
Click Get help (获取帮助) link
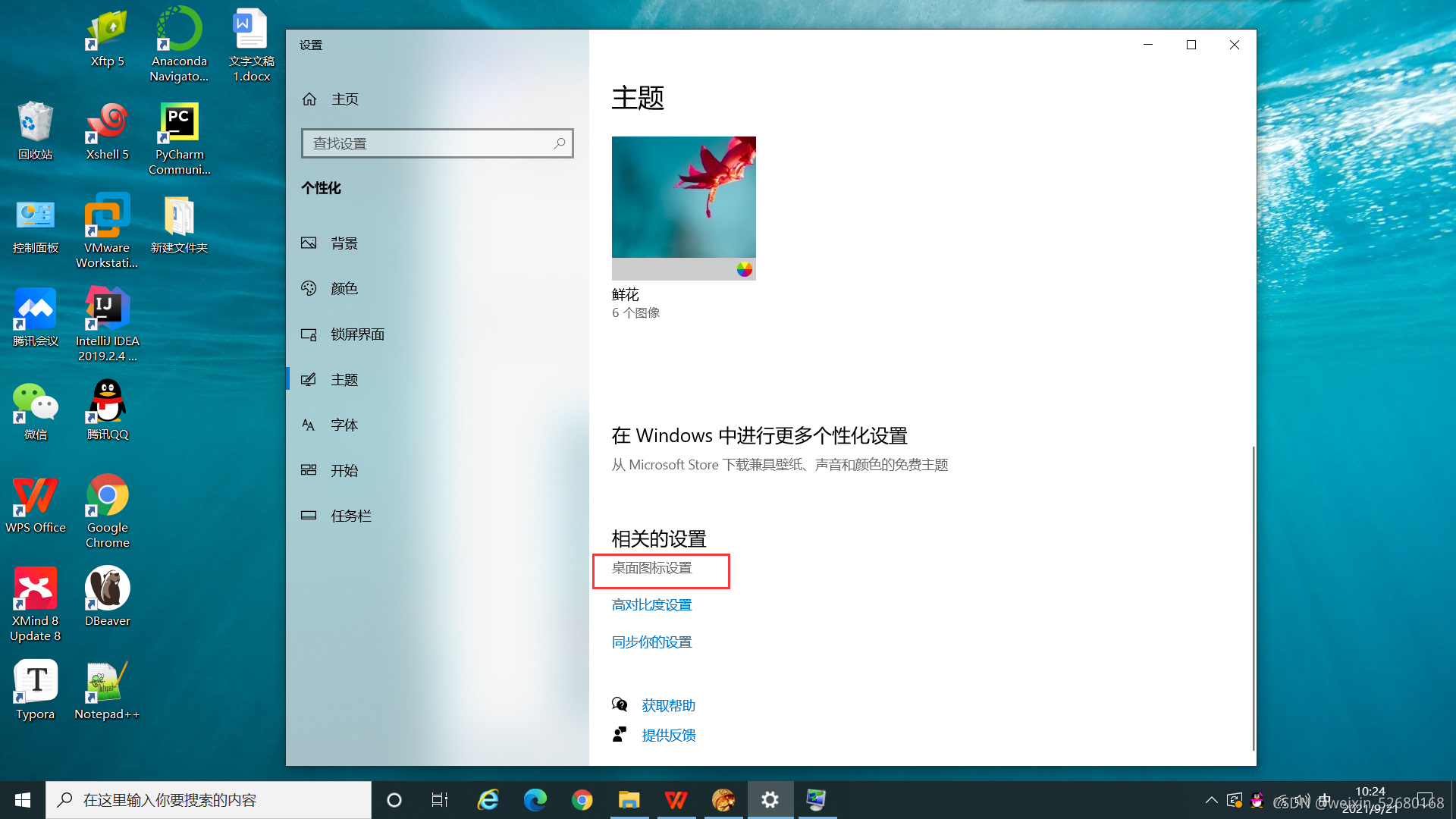pos(668,706)
